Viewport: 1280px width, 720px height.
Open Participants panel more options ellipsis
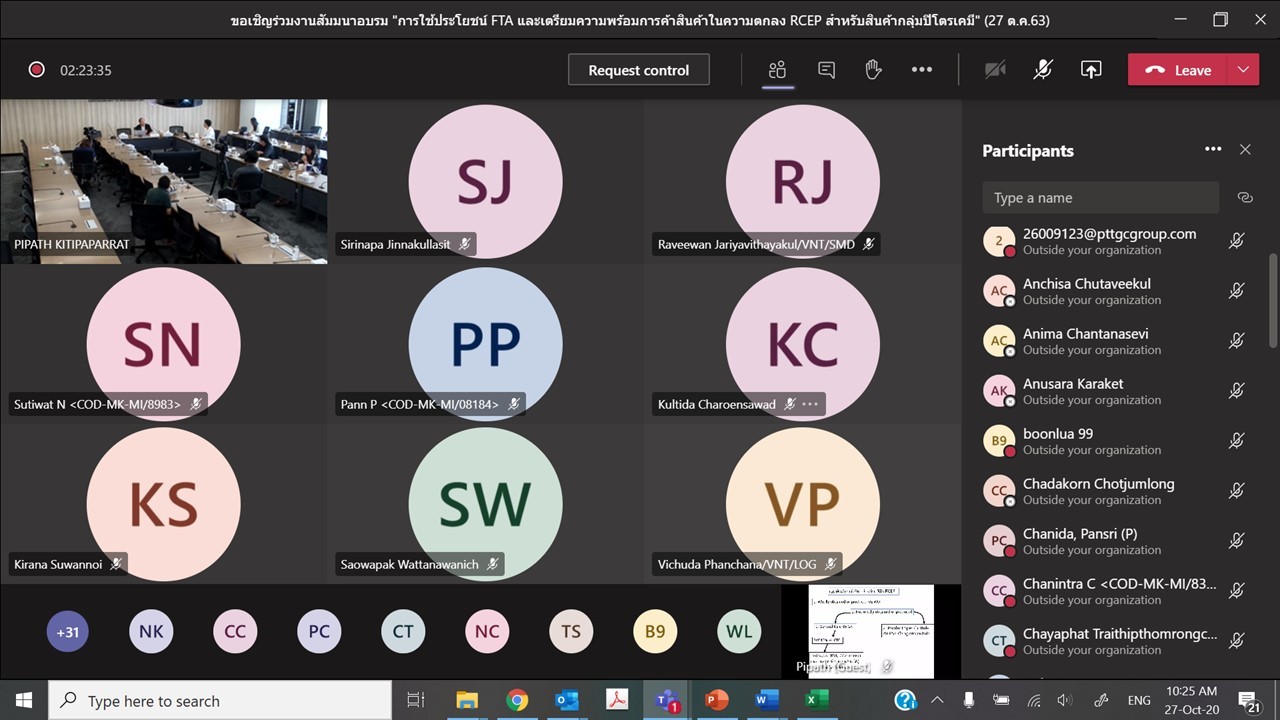point(1213,150)
